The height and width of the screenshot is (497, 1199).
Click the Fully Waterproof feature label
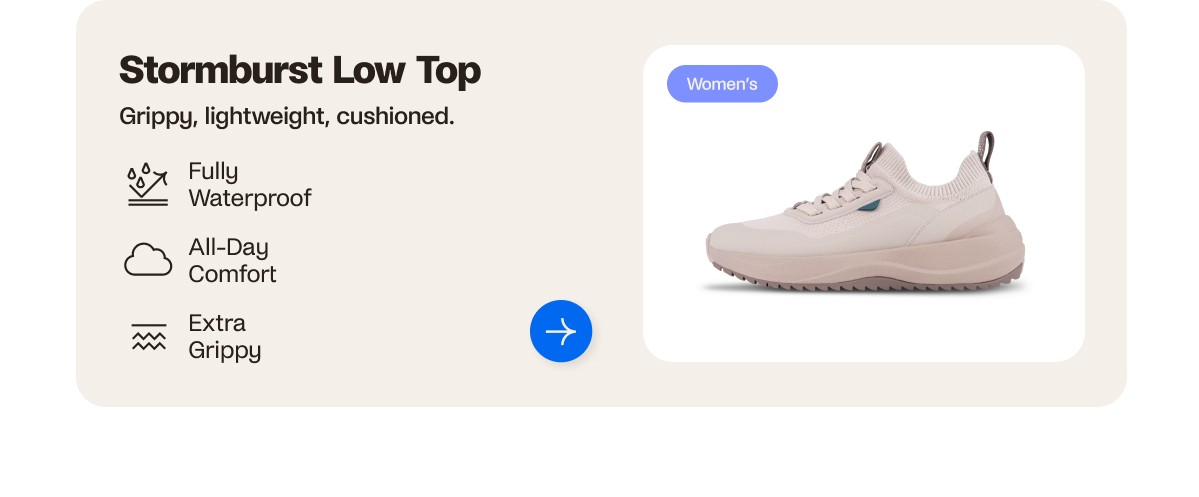[x=249, y=185]
